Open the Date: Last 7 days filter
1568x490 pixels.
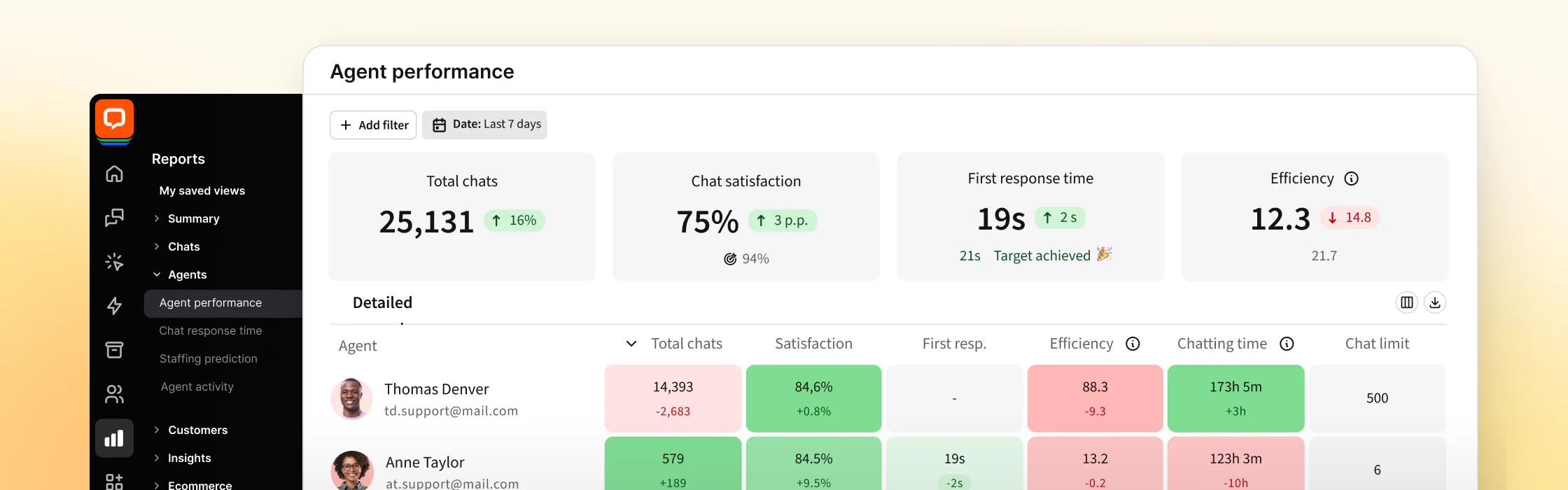[x=484, y=125]
